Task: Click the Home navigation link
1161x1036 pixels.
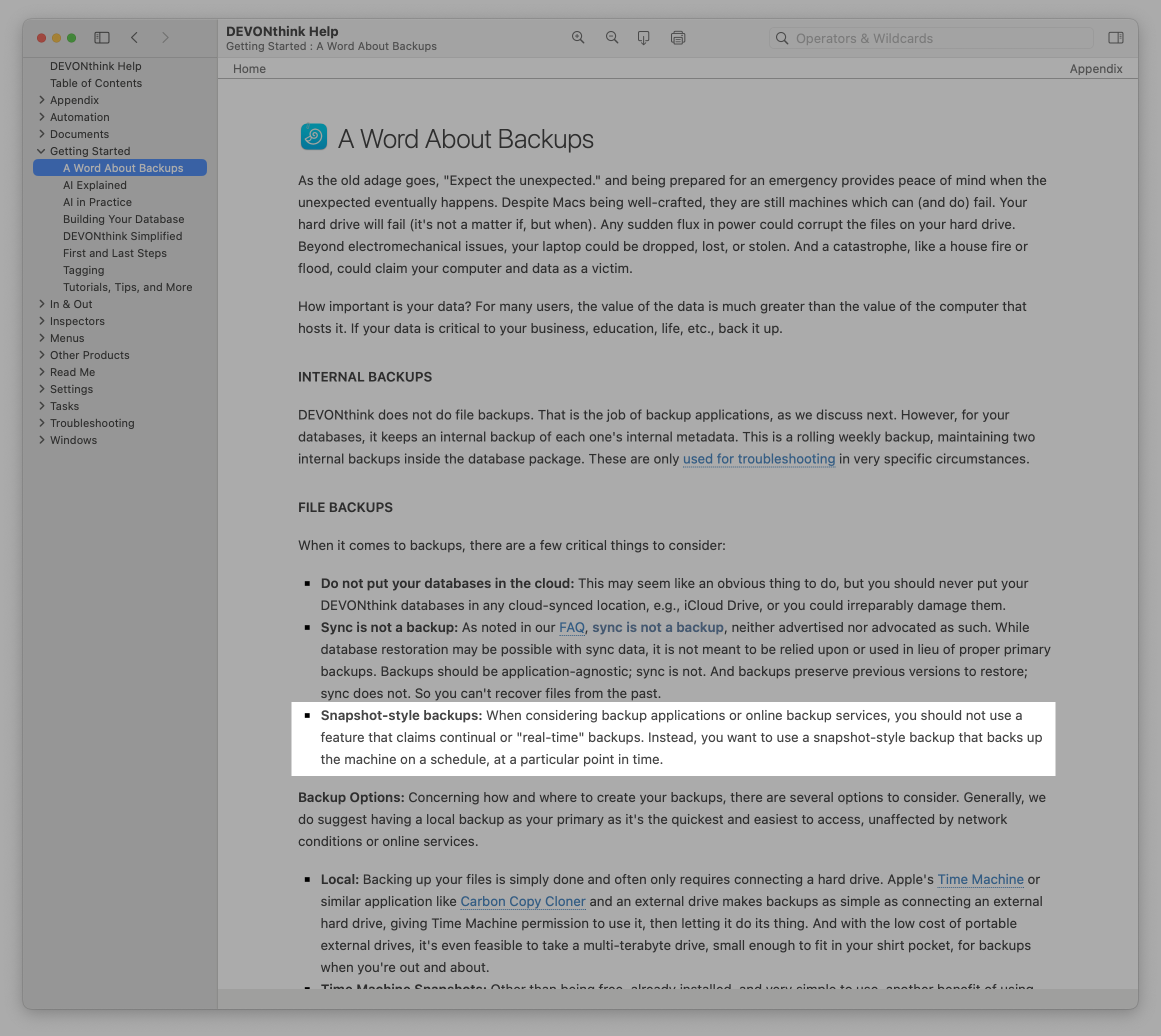Action: (x=249, y=69)
